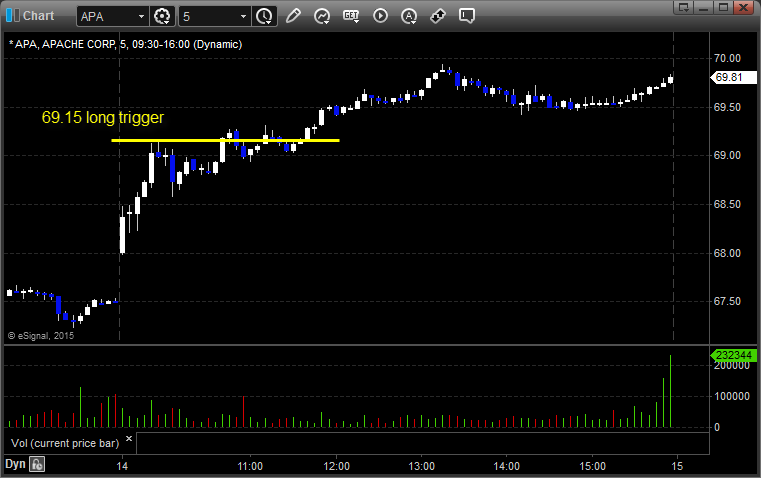
Task: Minimize the chart window
Action: click(x=704, y=7)
